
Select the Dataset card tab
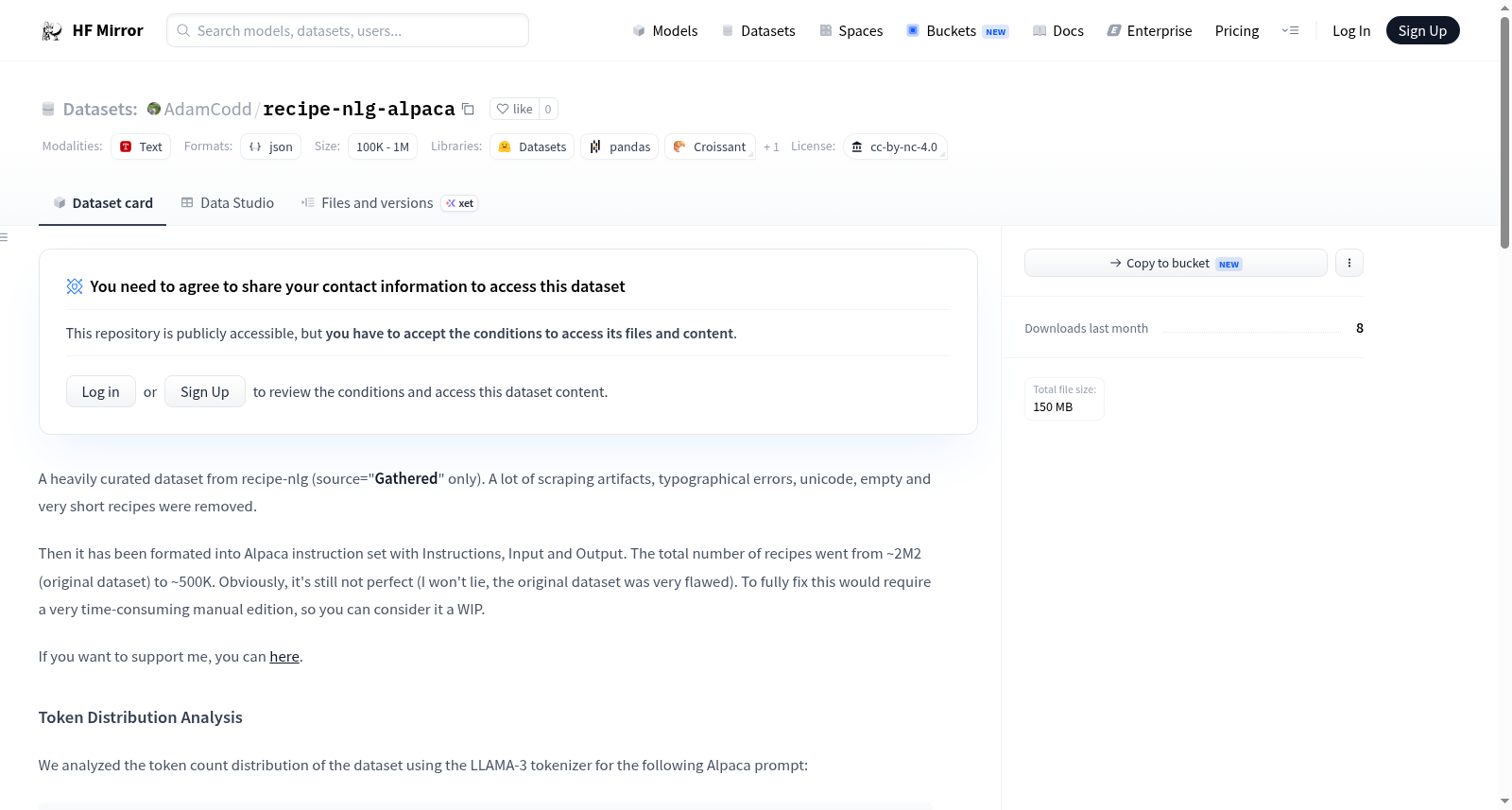103,203
